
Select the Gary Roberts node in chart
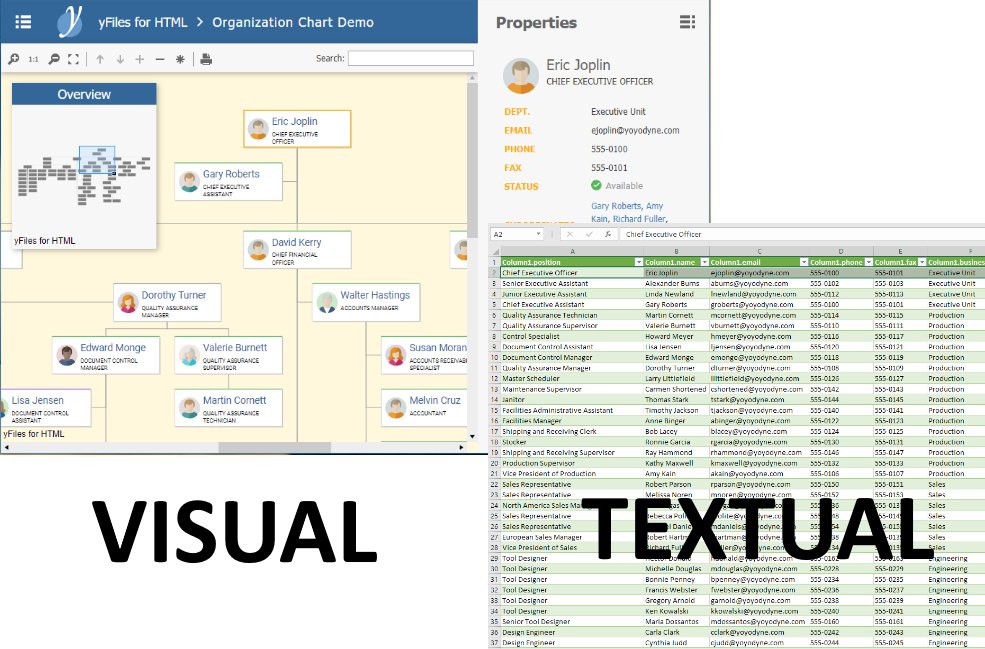229,182
